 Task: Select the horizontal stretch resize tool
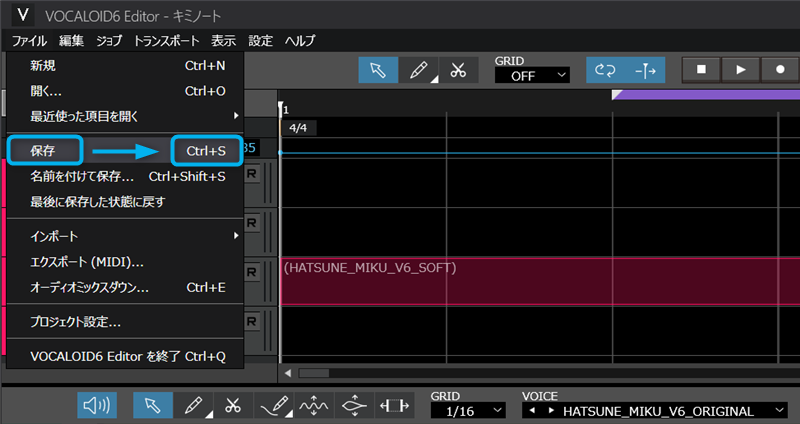[394, 406]
